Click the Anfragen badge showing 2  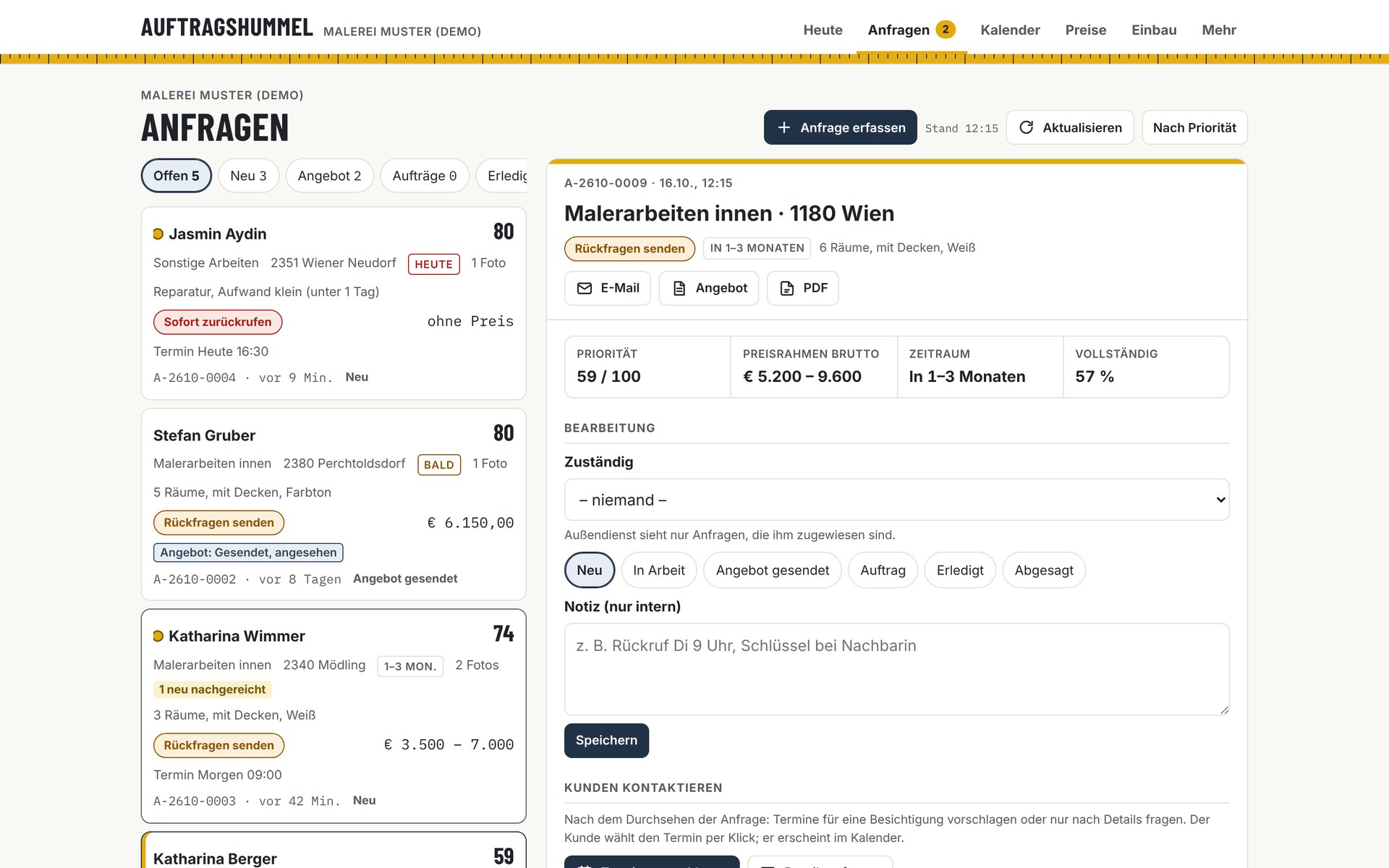(x=946, y=30)
